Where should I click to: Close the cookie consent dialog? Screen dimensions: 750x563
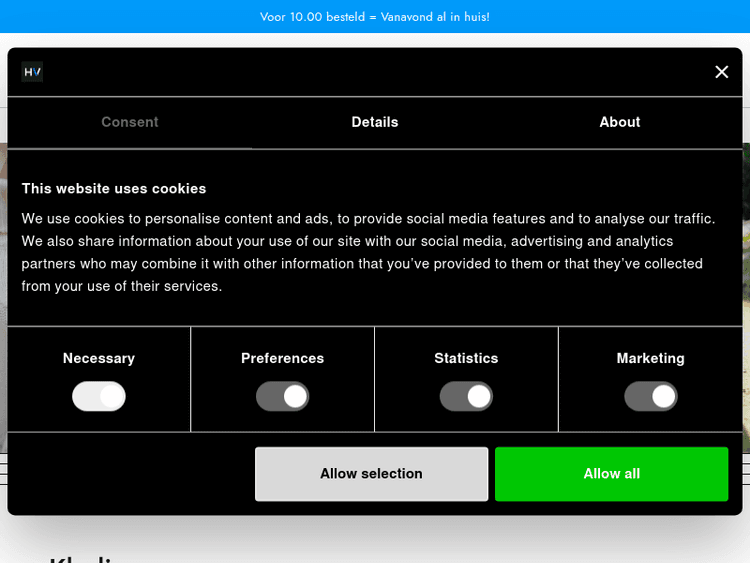[x=721, y=72]
